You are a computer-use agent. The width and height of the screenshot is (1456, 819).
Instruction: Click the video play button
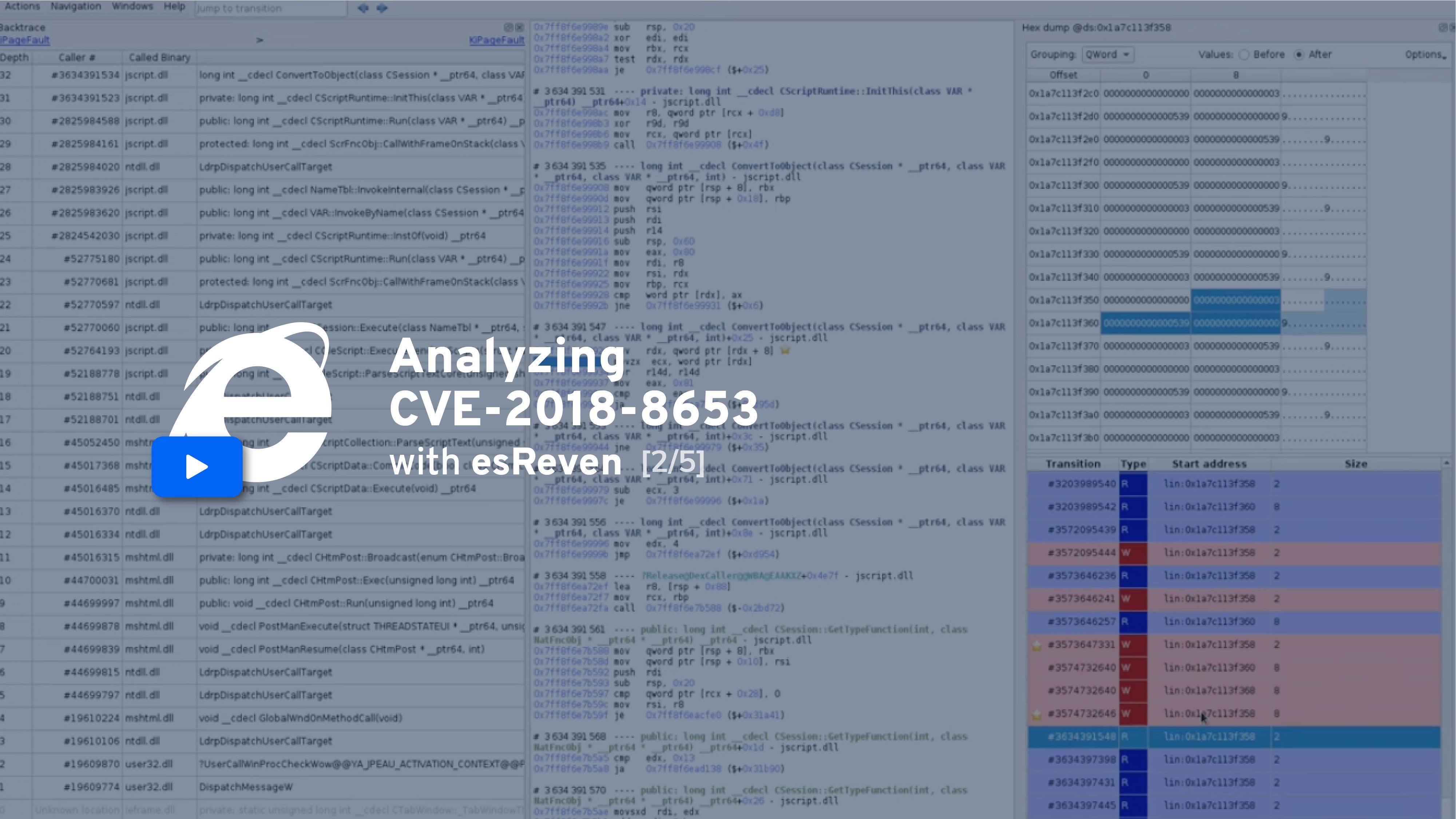click(x=197, y=467)
